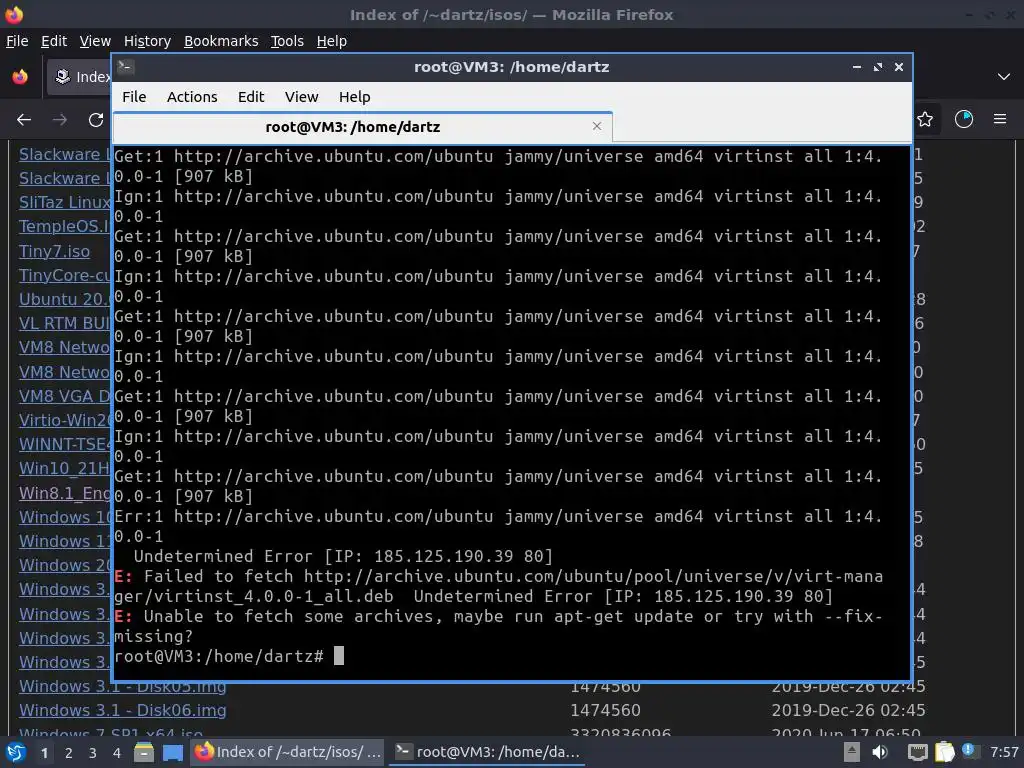
Task: Open Firefox Bookmarks menu
Action: point(221,41)
